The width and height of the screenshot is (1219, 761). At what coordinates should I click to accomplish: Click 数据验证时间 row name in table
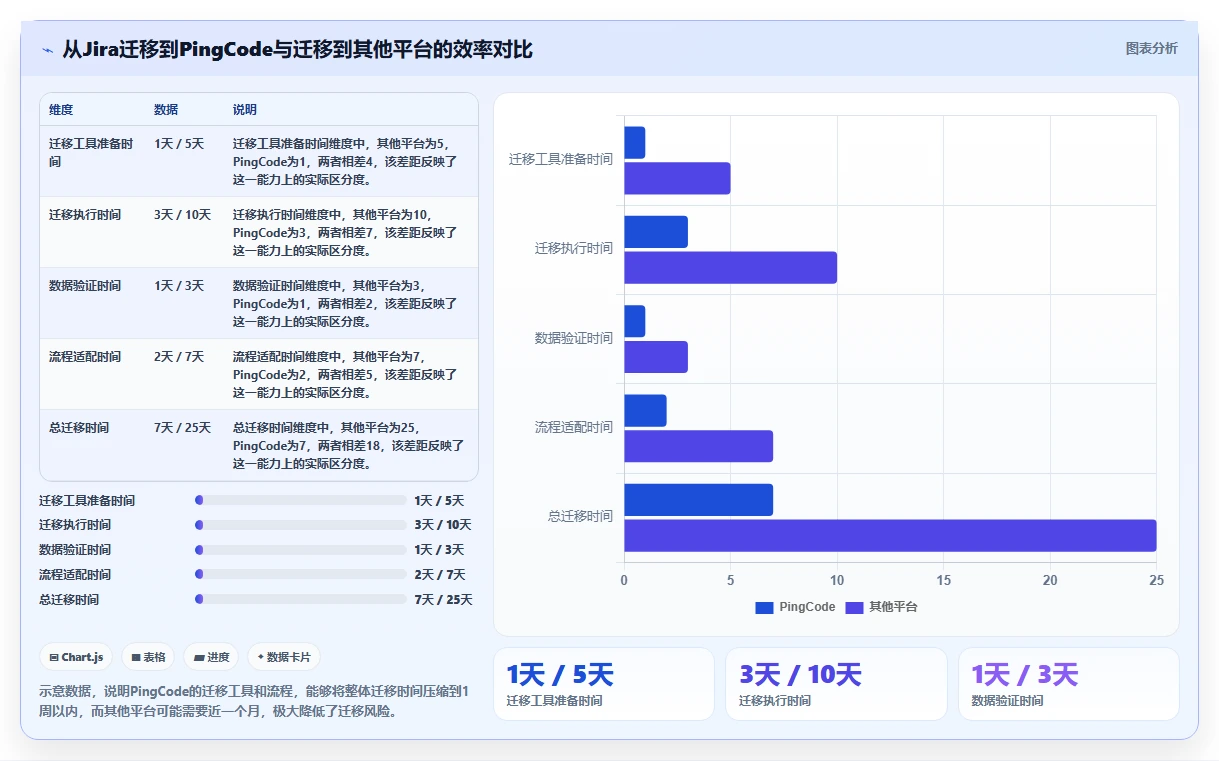click(85, 285)
